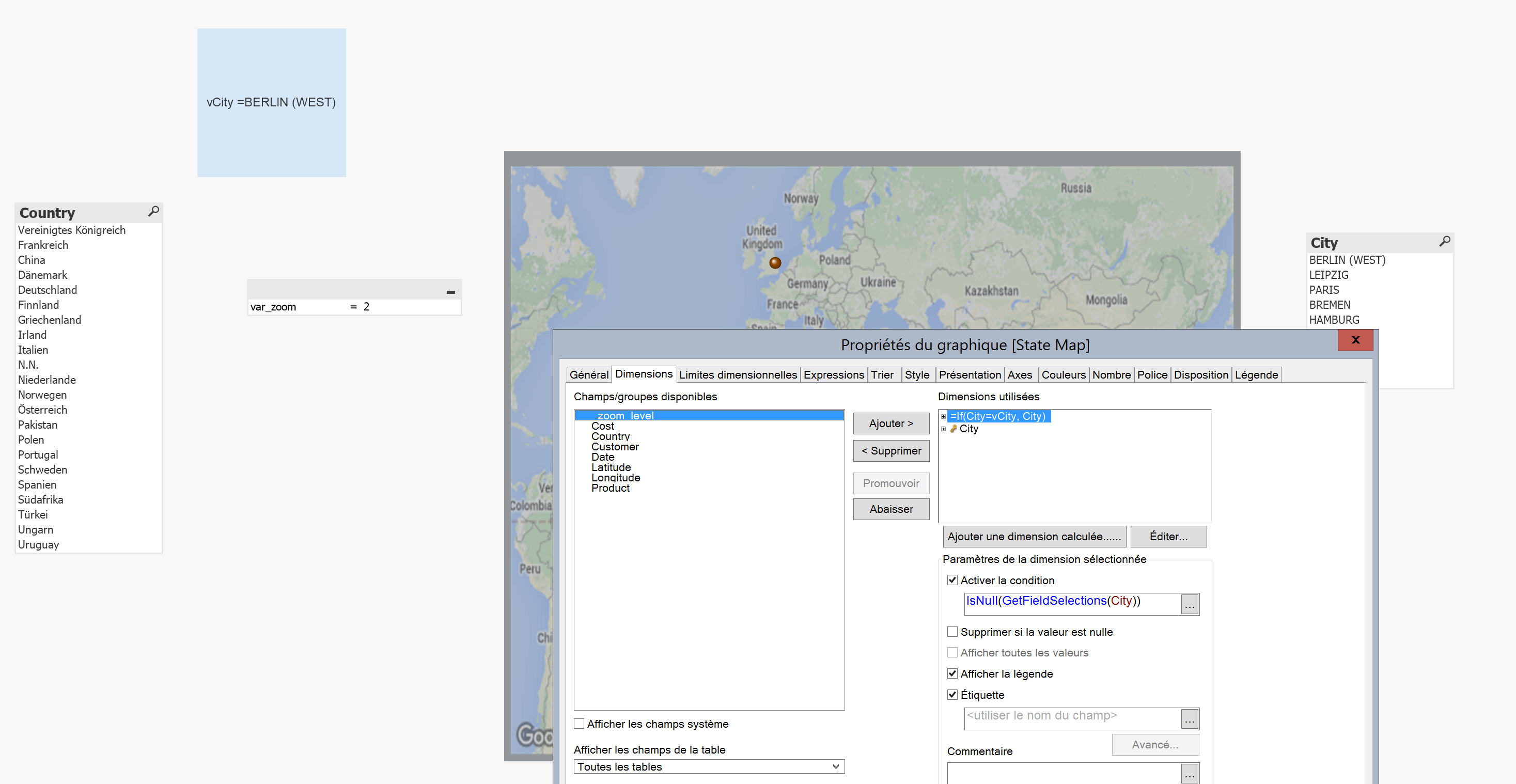Screen dimensions: 1516x784
Task: Open the Étiquette expression editor ellipsis button
Action: [1190, 719]
